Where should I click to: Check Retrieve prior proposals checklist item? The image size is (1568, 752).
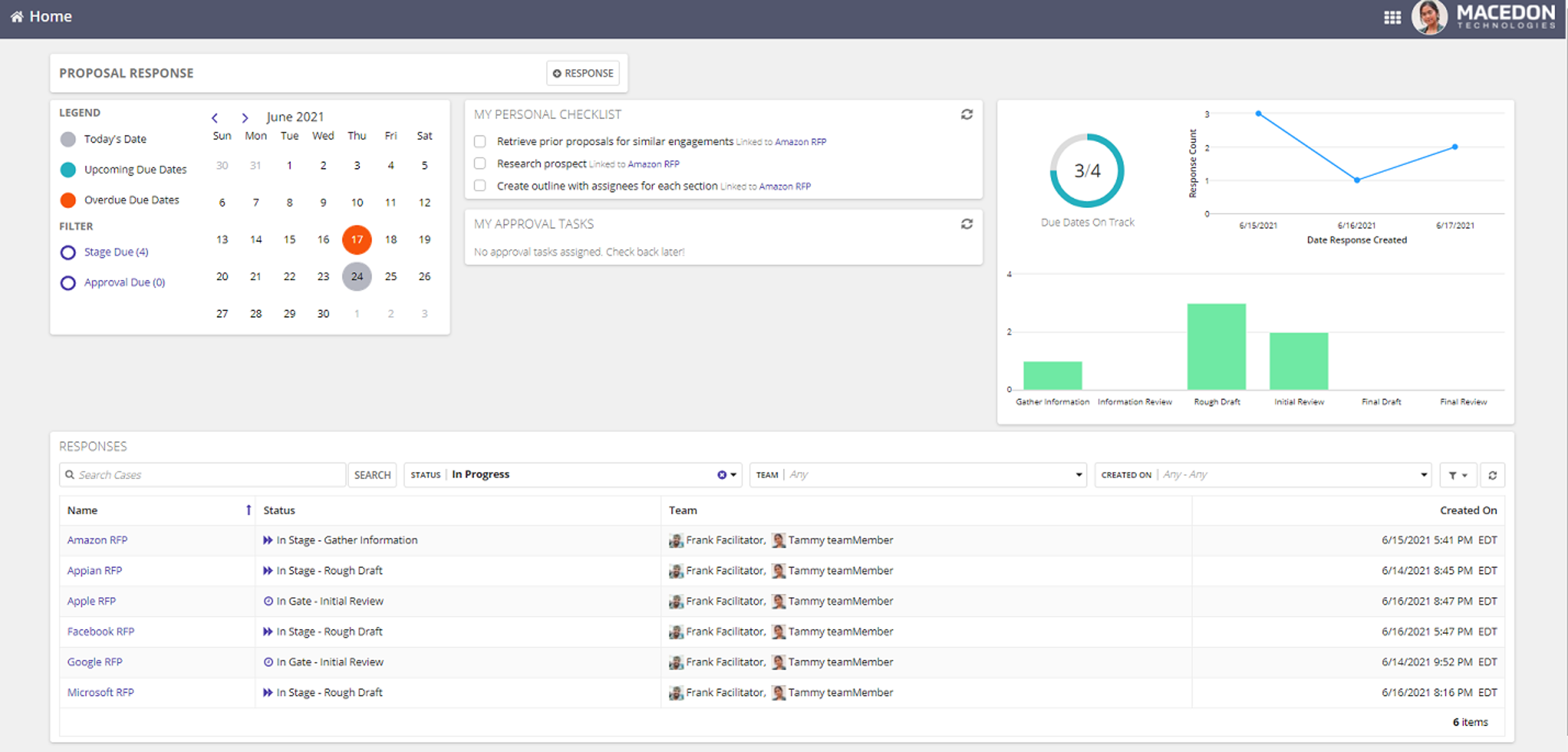480,141
